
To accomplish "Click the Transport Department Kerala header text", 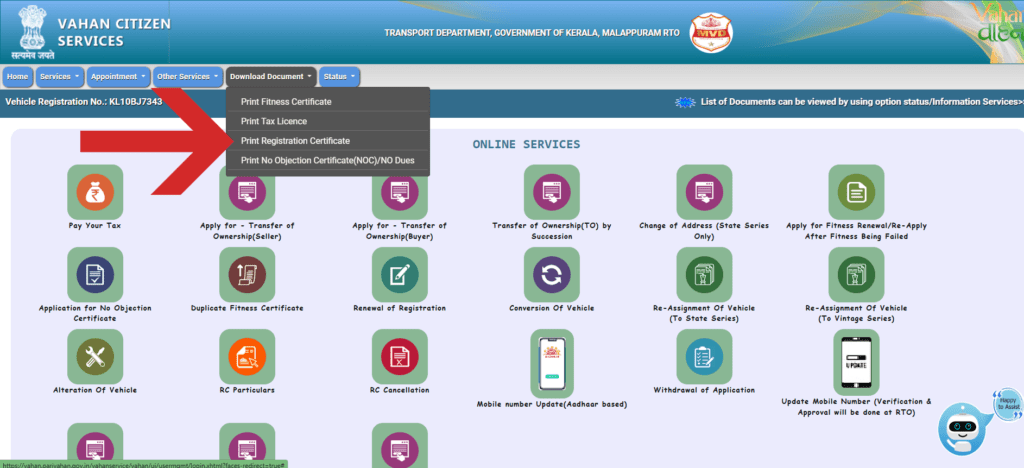I will coord(532,33).
